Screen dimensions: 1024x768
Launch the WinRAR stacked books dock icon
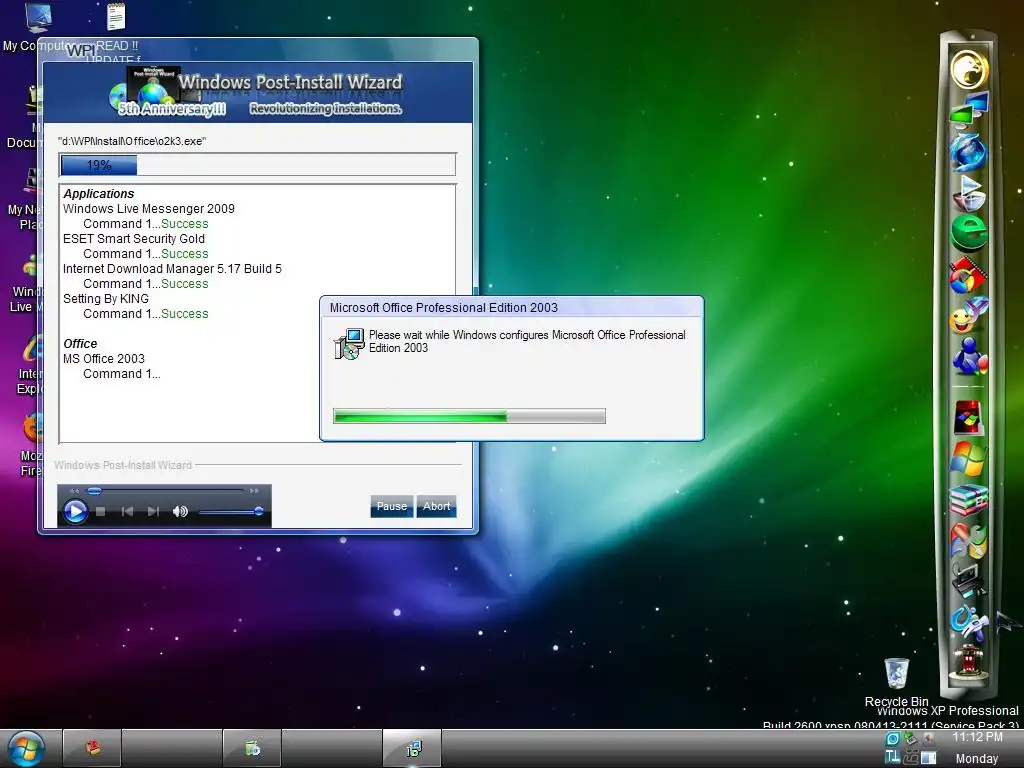point(968,500)
